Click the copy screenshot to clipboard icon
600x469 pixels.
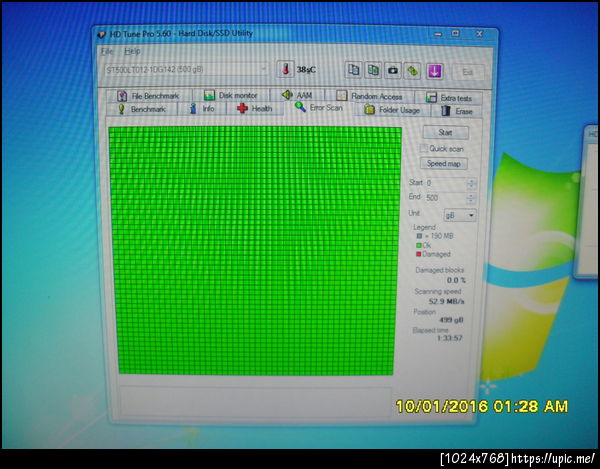pyautogui.click(x=373, y=70)
